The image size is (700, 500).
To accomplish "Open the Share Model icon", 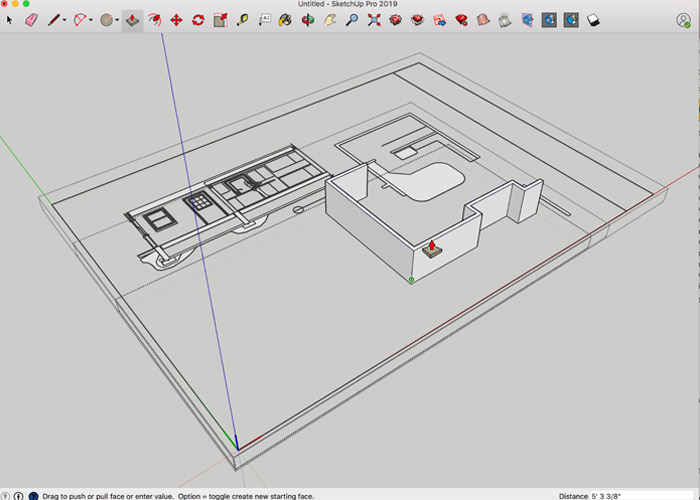I will (x=418, y=20).
